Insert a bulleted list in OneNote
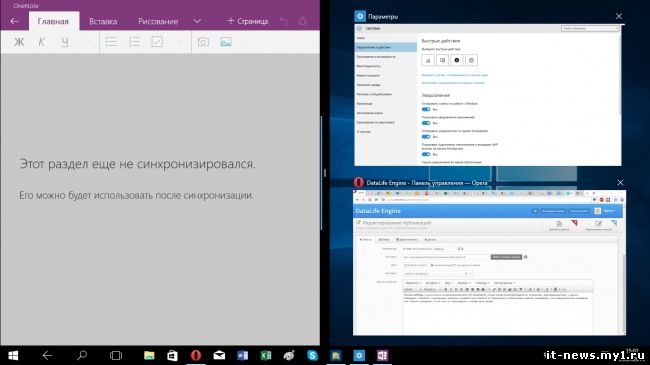 (x=111, y=42)
